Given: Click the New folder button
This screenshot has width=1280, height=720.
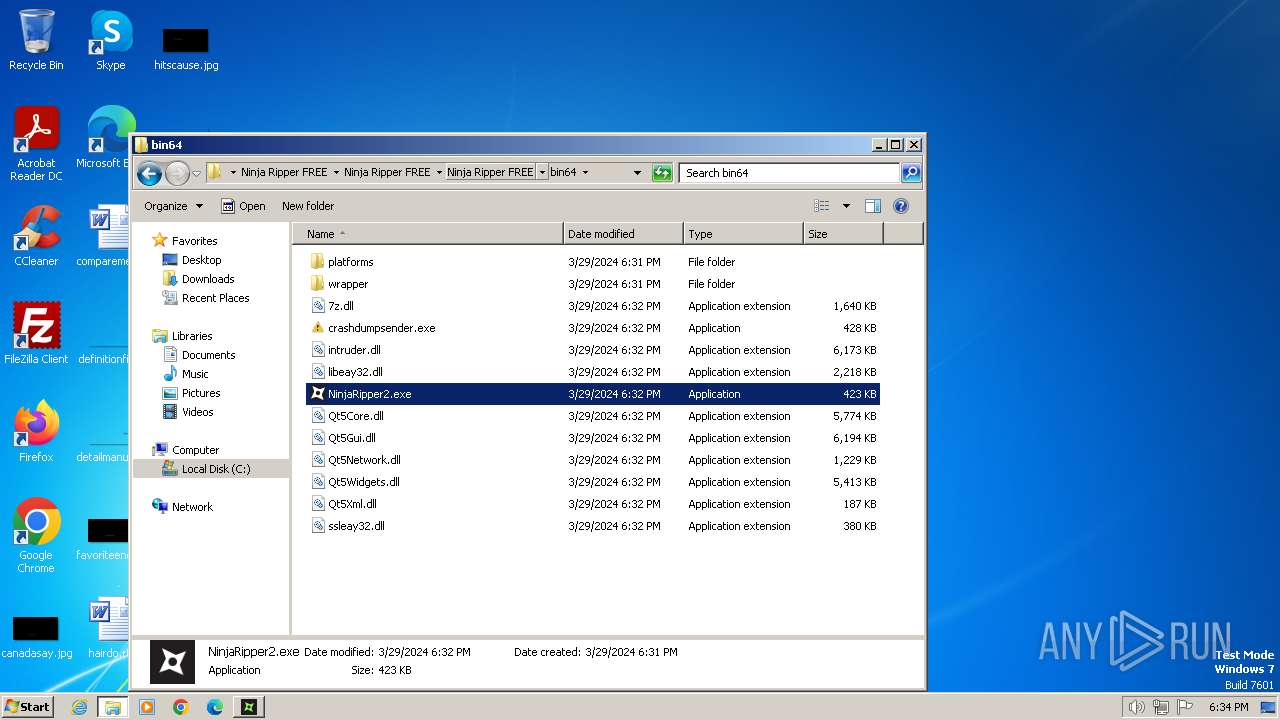Looking at the screenshot, I should pos(308,206).
